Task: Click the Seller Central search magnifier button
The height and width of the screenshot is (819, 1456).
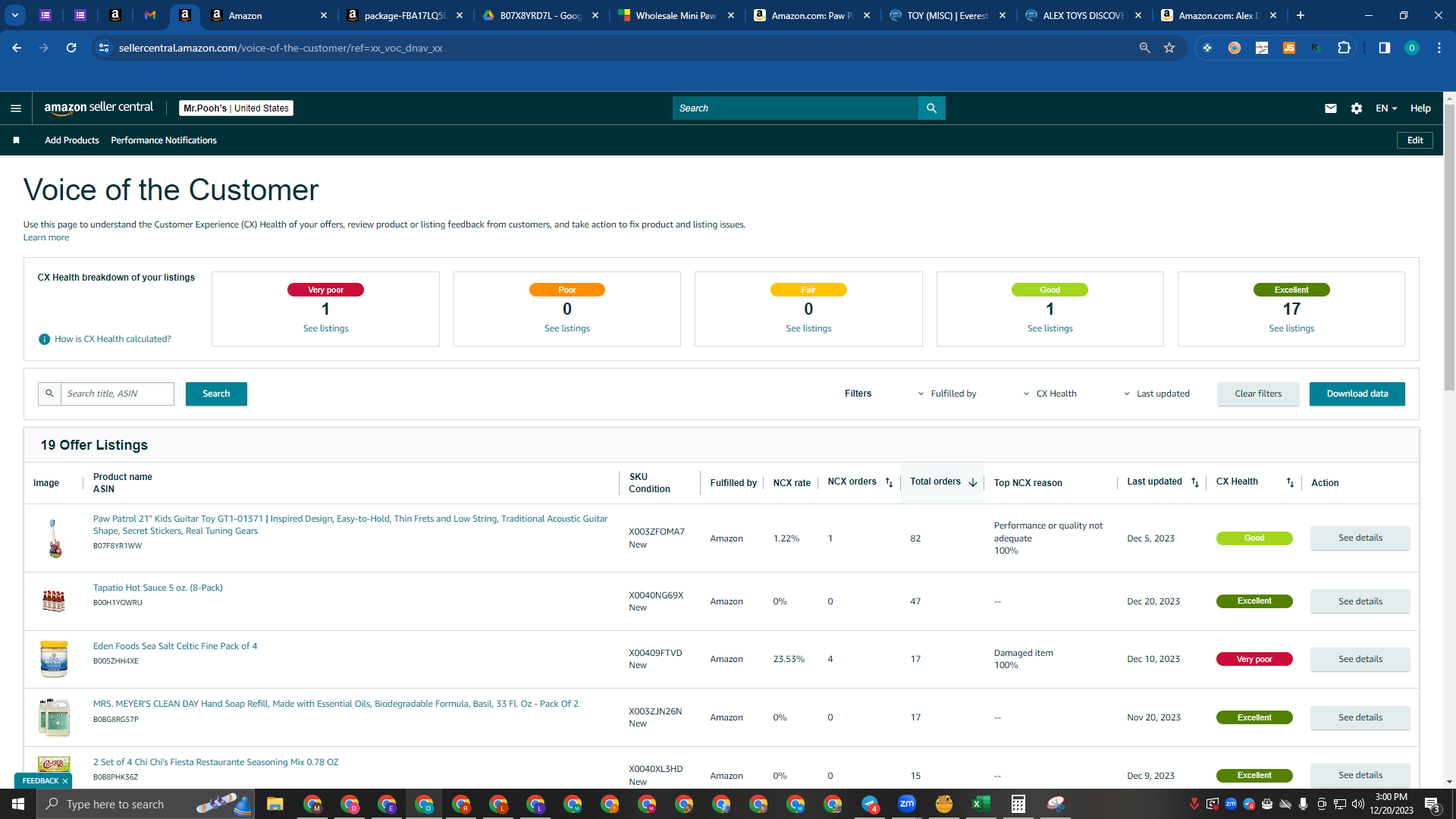Action: (931, 108)
